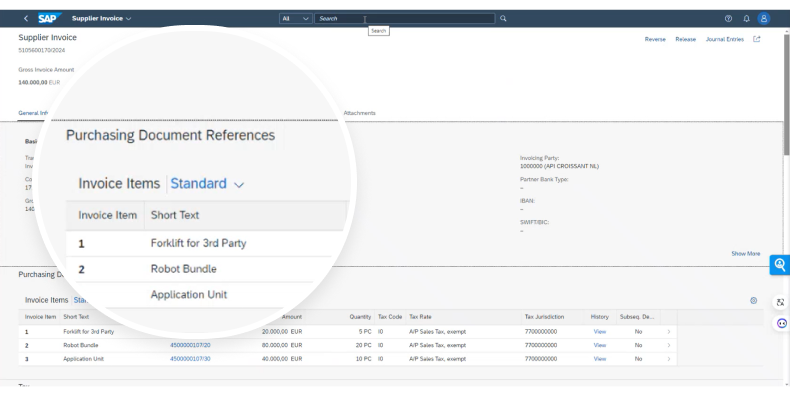
Task: Expand the Application Unit row chevron
Action: point(669,359)
